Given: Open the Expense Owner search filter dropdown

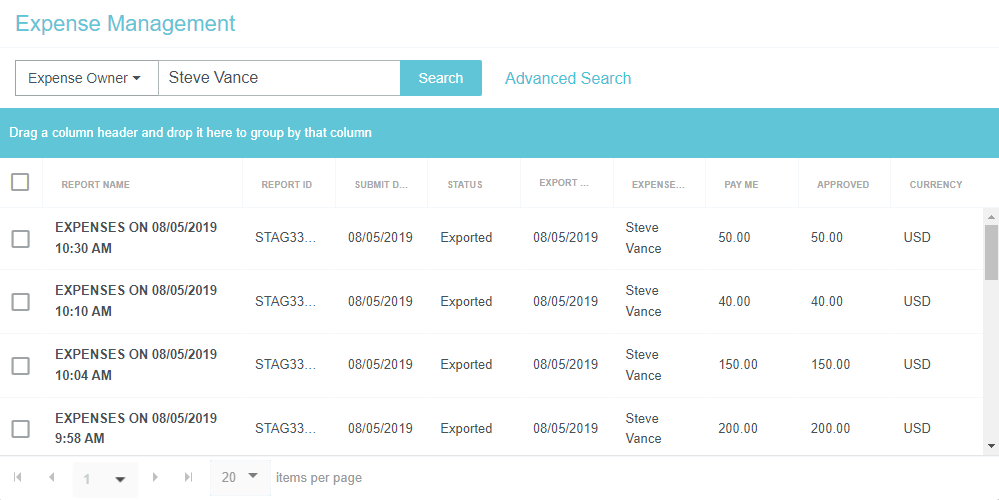Looking at the screenshot, I should point(86,78).
